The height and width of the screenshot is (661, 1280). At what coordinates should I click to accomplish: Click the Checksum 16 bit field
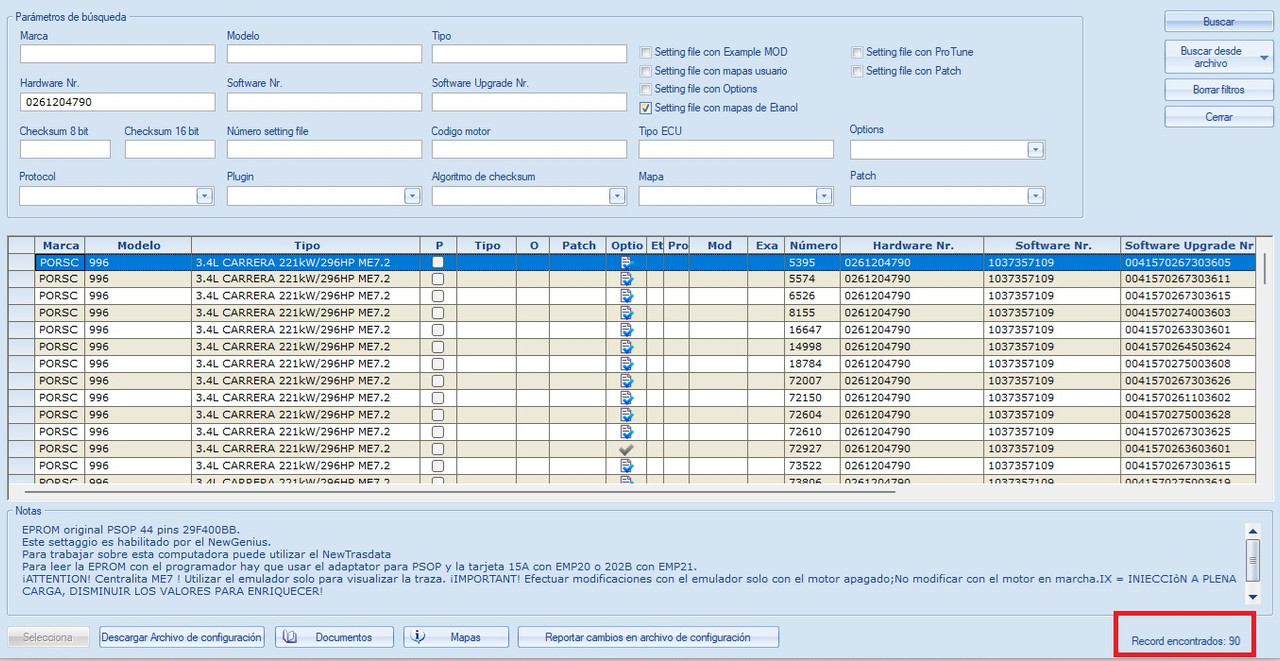pos(170,149)
